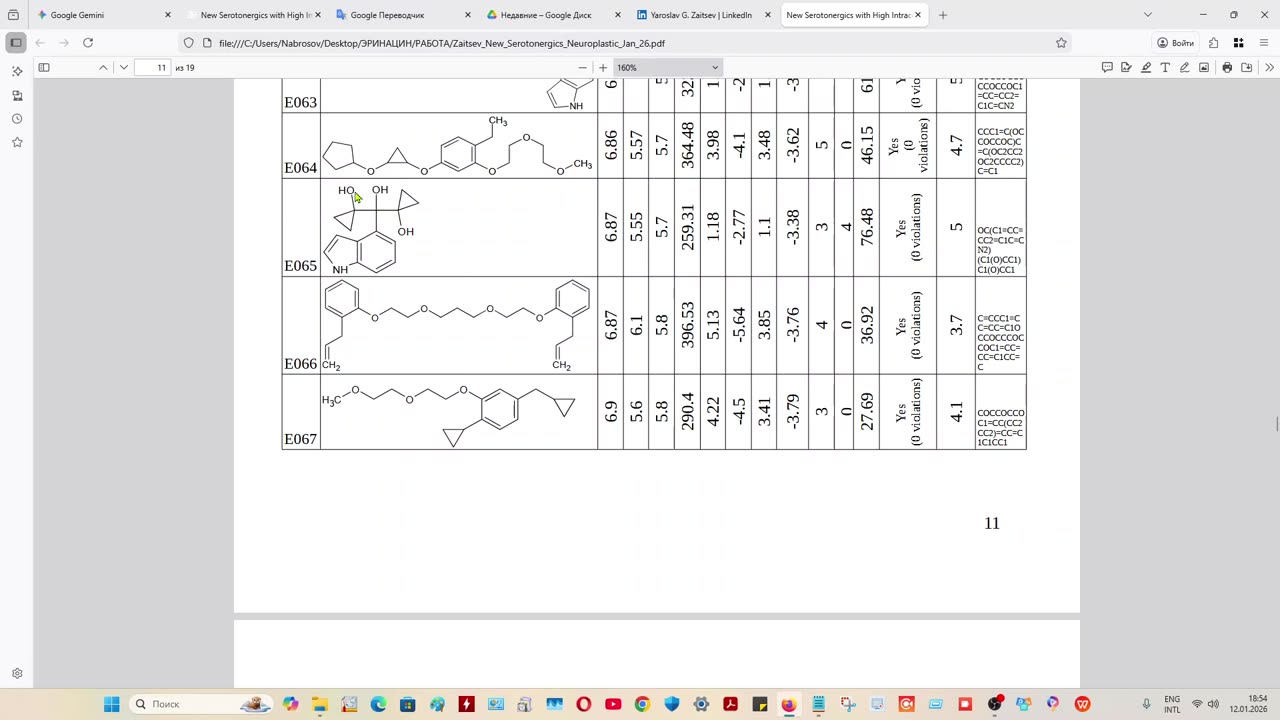The width and height of the screenshot is (1280, 720).
Task: Switch to the Недавние – Google Диск tab
Action: pyautogui.click(x=555, y=15)
